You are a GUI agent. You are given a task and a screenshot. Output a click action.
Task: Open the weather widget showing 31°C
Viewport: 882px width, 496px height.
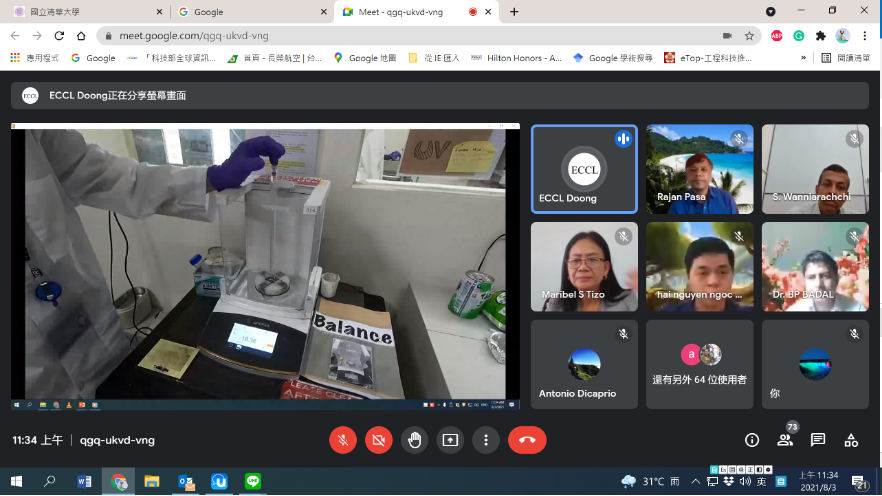tap(651, 481)
